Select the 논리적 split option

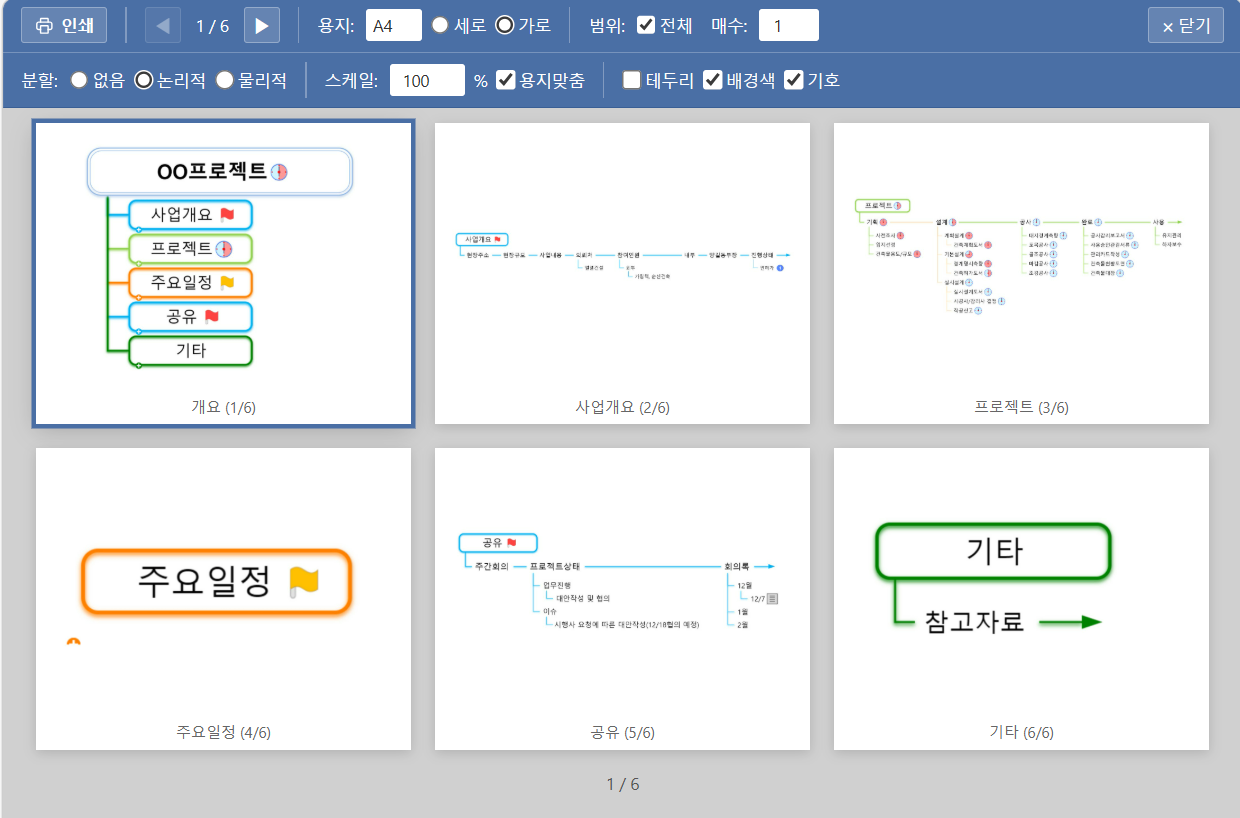tap(146, 80)
